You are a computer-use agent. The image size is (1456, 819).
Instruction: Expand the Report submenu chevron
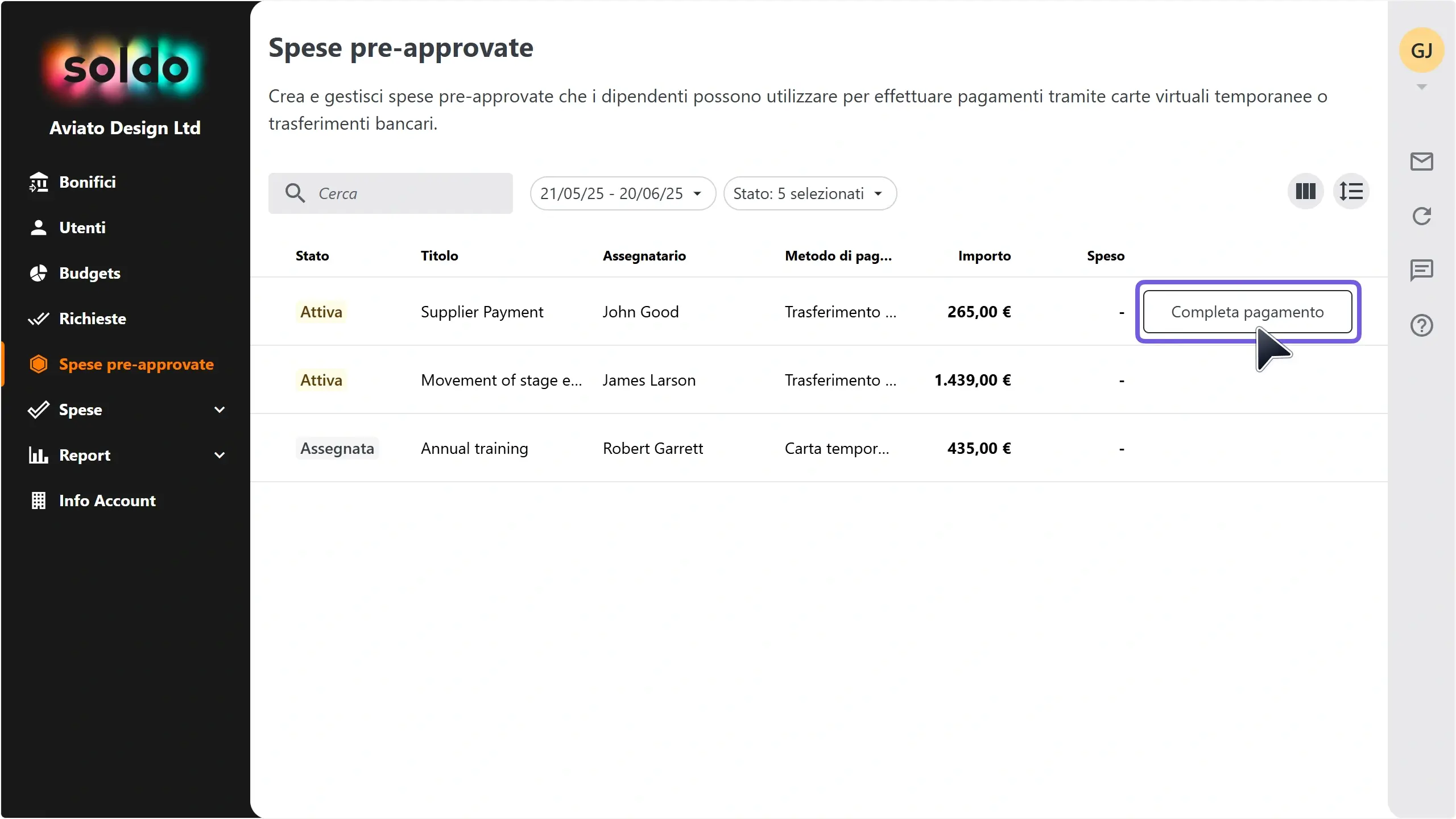[x=220, y=455]
